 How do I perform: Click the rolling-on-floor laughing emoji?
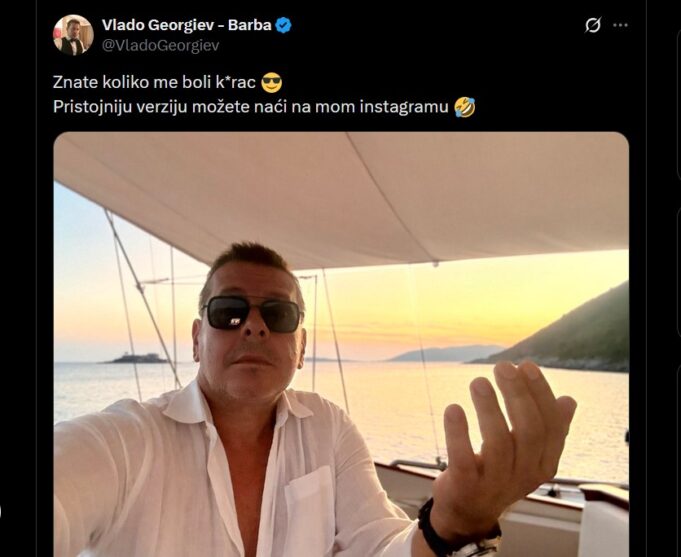pos(465,107)
